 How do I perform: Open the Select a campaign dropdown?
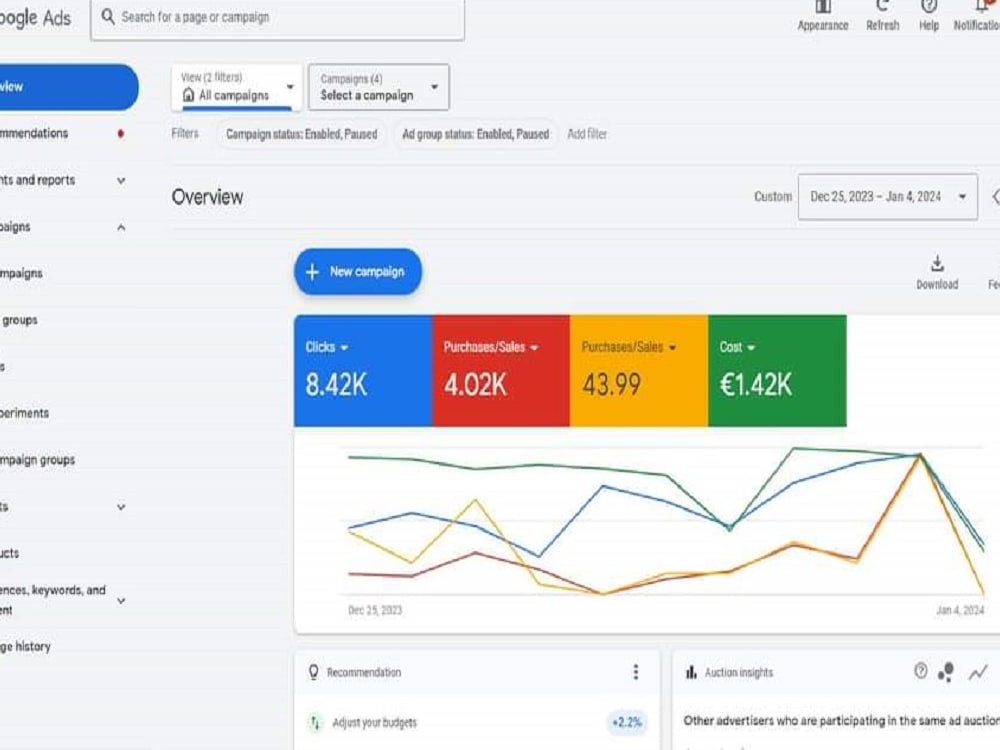(x=378, y=87)
